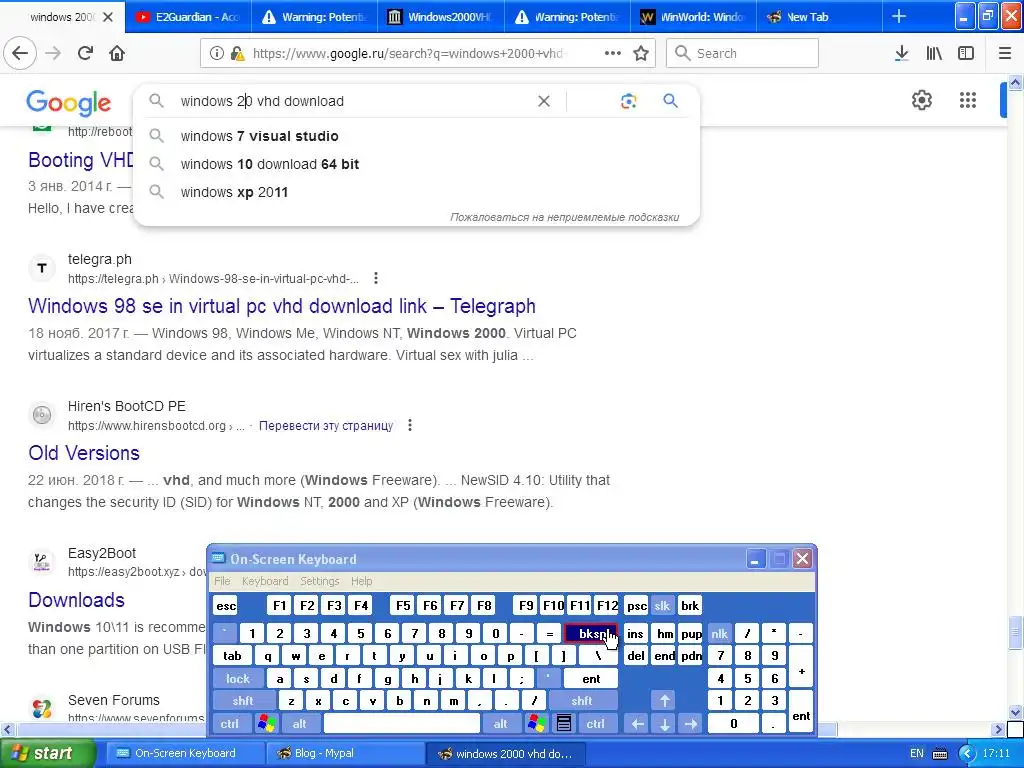Toggle the right shft key on On-Screen Keyboard
This screenshot has height=768, width=1024.
click(582, 701)
